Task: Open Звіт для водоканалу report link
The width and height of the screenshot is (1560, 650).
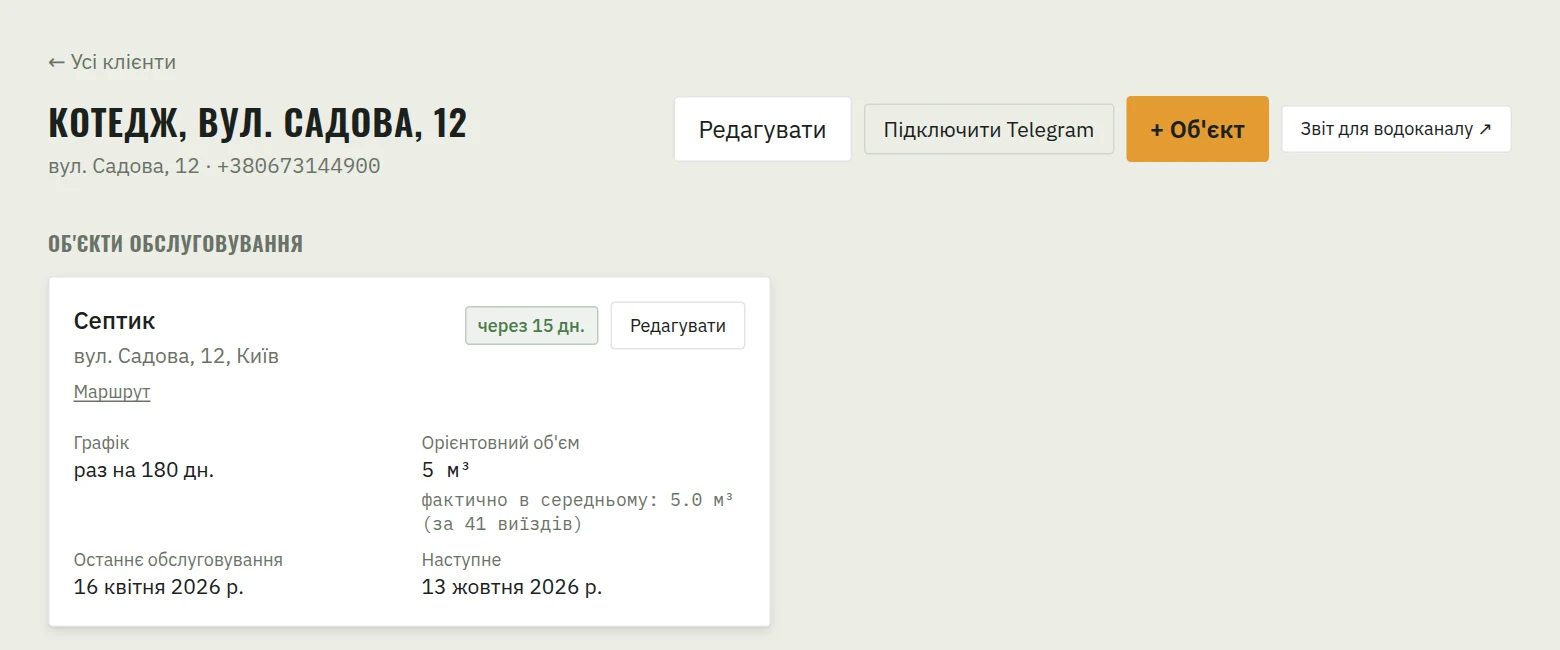Action: 1396,129
